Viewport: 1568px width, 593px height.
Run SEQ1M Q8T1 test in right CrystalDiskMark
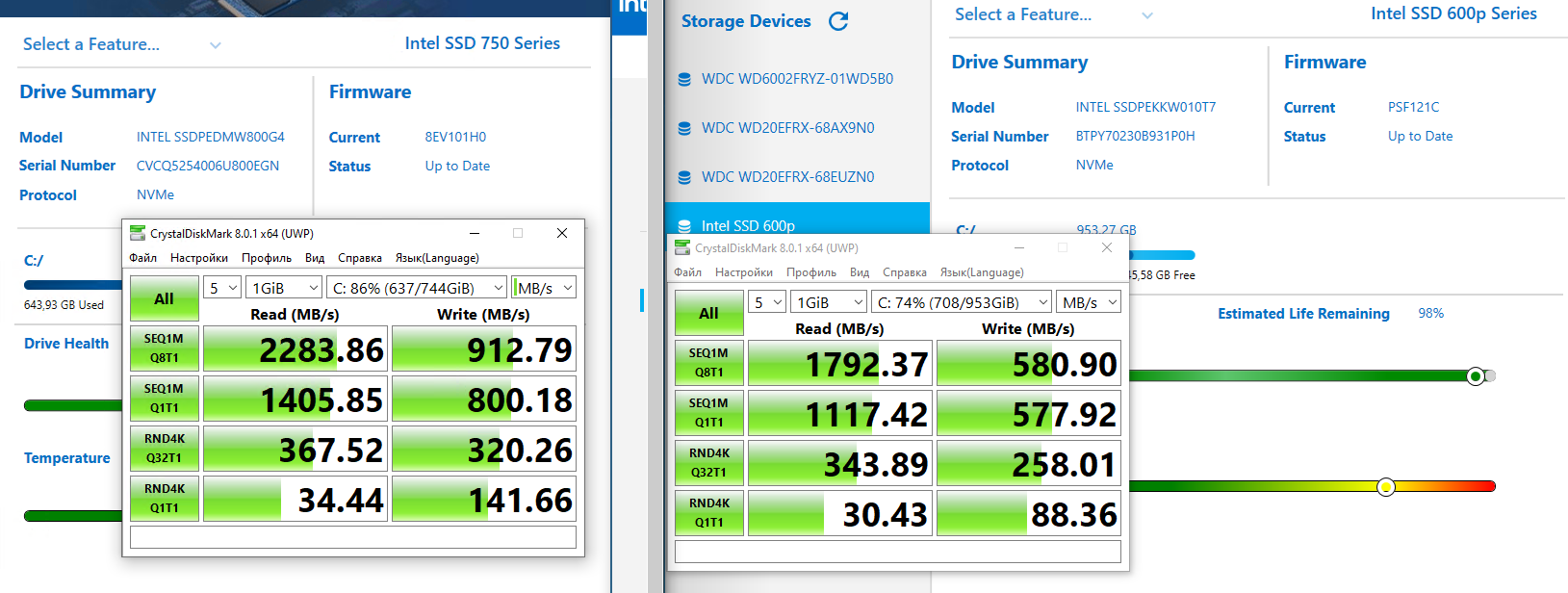click(709, 363)
